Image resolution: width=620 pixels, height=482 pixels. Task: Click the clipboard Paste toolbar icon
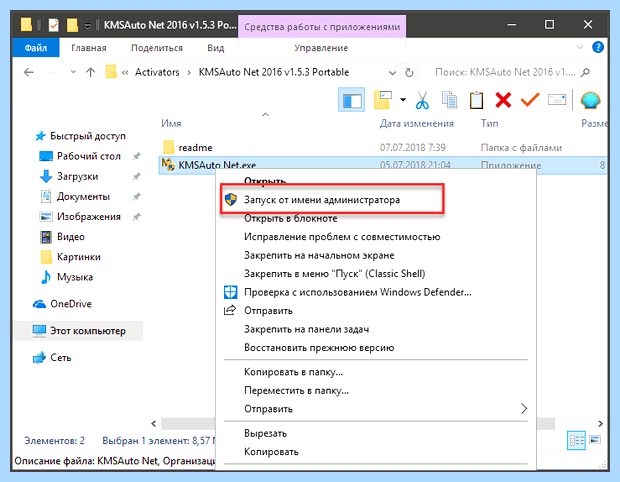(x=476, y=100)
